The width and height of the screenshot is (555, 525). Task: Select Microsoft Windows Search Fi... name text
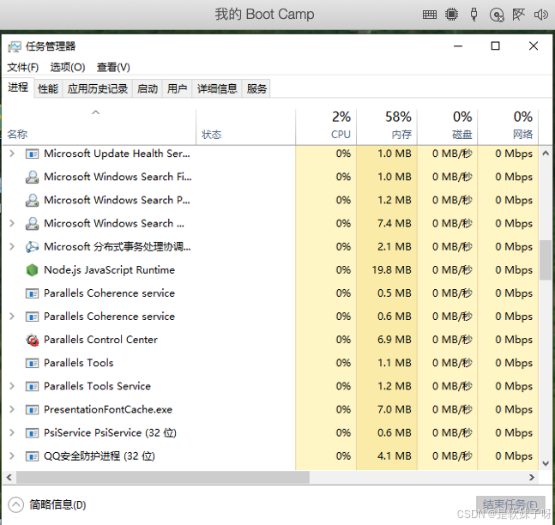coord(118,177)
